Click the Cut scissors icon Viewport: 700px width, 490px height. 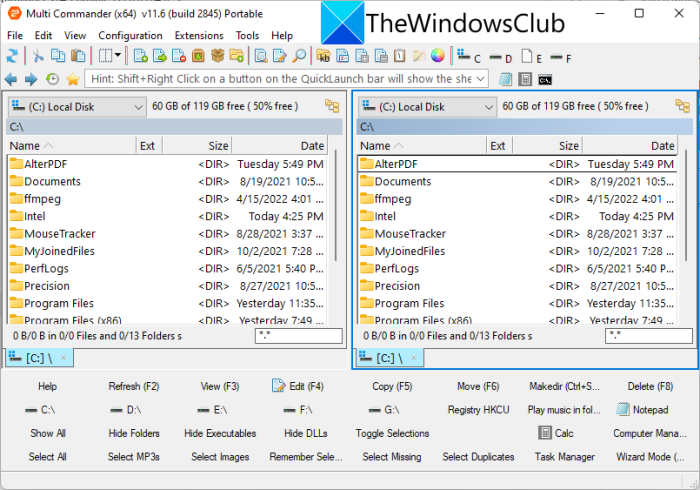pos(38,56)
